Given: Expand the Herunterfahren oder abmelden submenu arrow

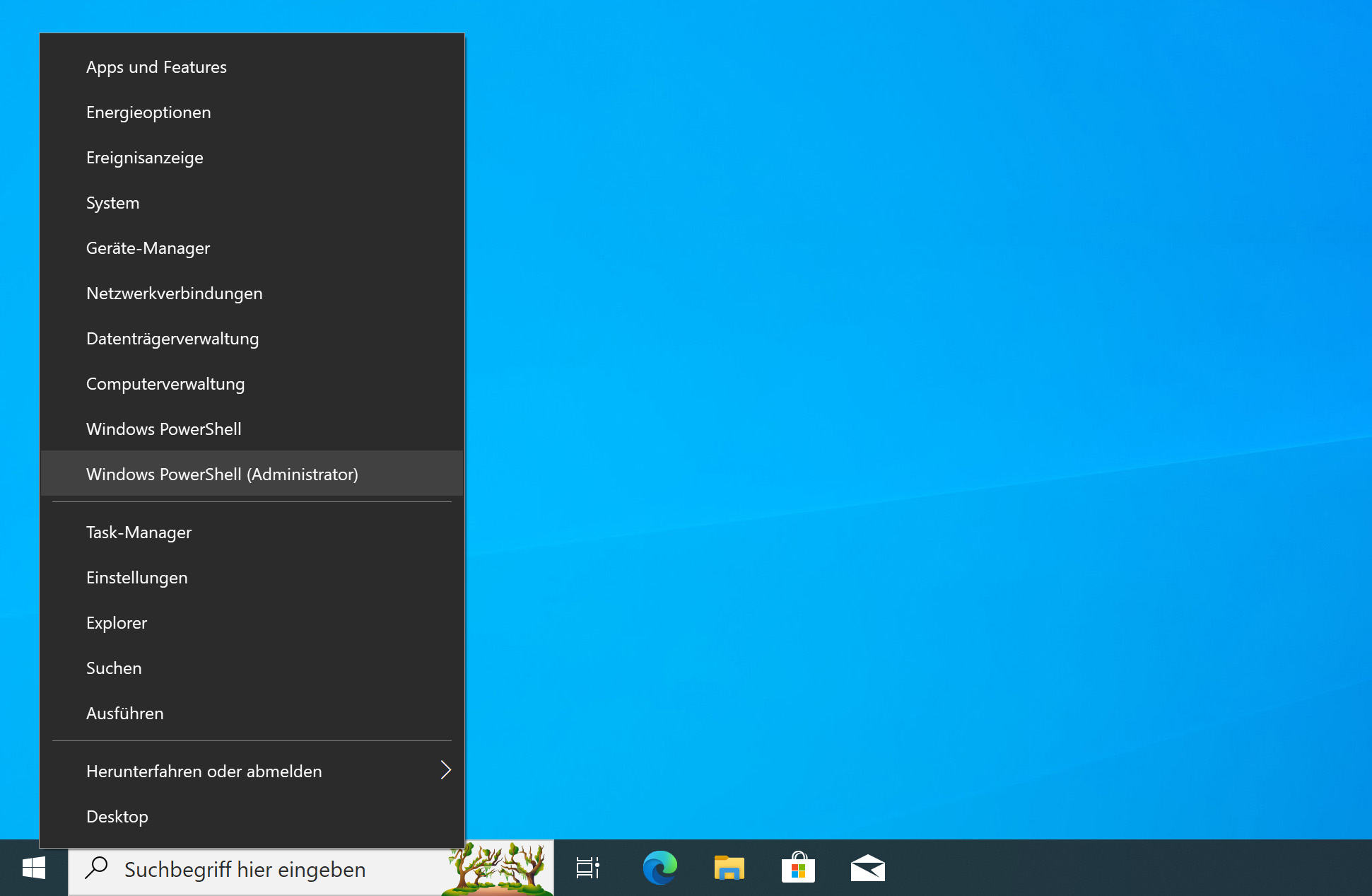Looking at the screenshot, I should [x=445, y=770].
